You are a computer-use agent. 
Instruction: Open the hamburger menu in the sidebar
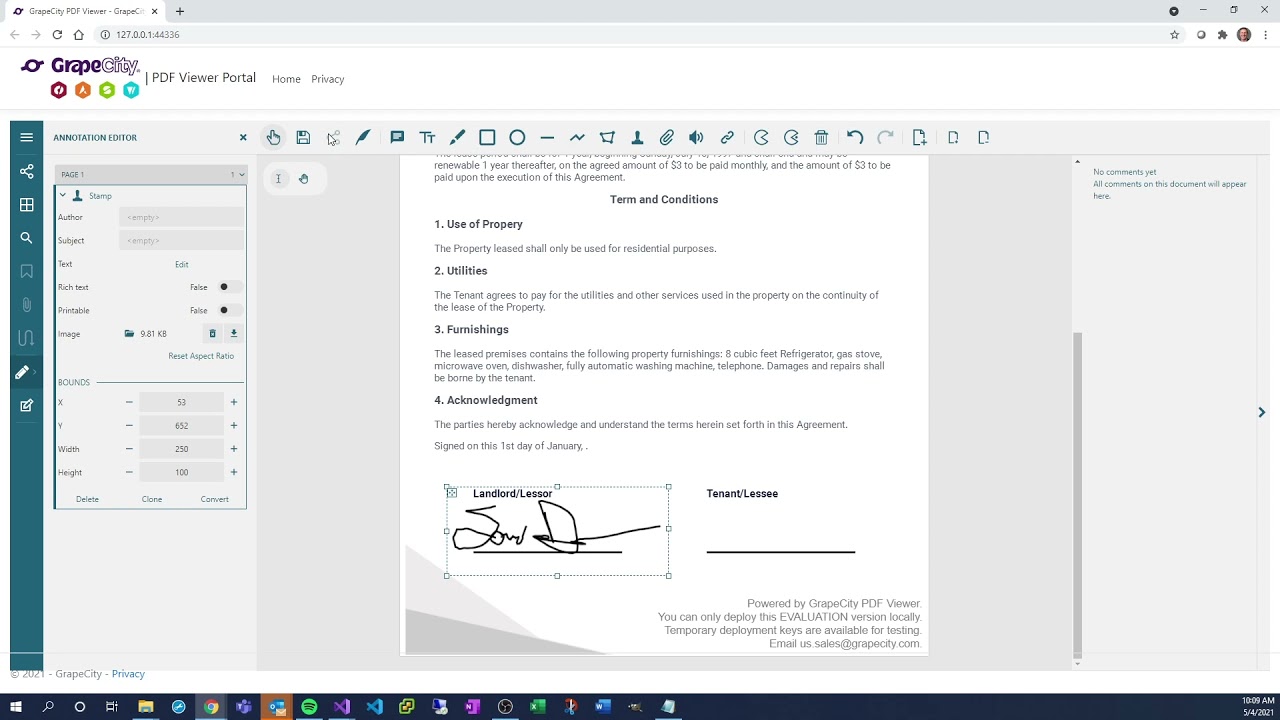[27, 137]
